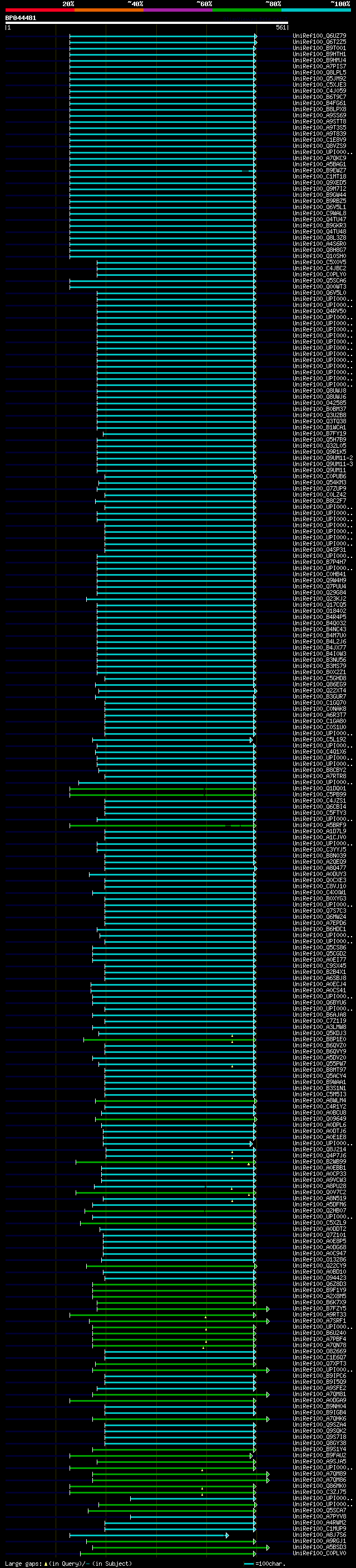Image resolution: width=356 pixels, height=1568 pixels.
Task: Select the UniRef100_O82669 label
Action: coord(319,1351)
